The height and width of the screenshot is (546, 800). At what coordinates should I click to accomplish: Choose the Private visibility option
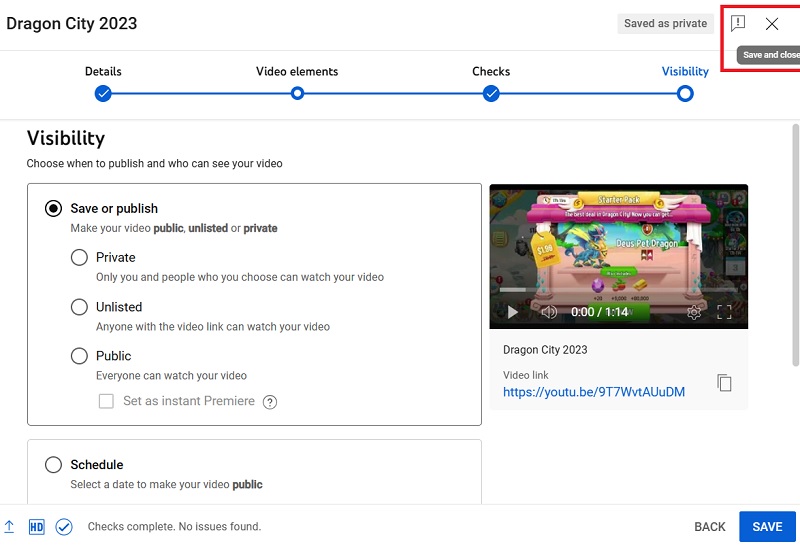coord(79,257)
